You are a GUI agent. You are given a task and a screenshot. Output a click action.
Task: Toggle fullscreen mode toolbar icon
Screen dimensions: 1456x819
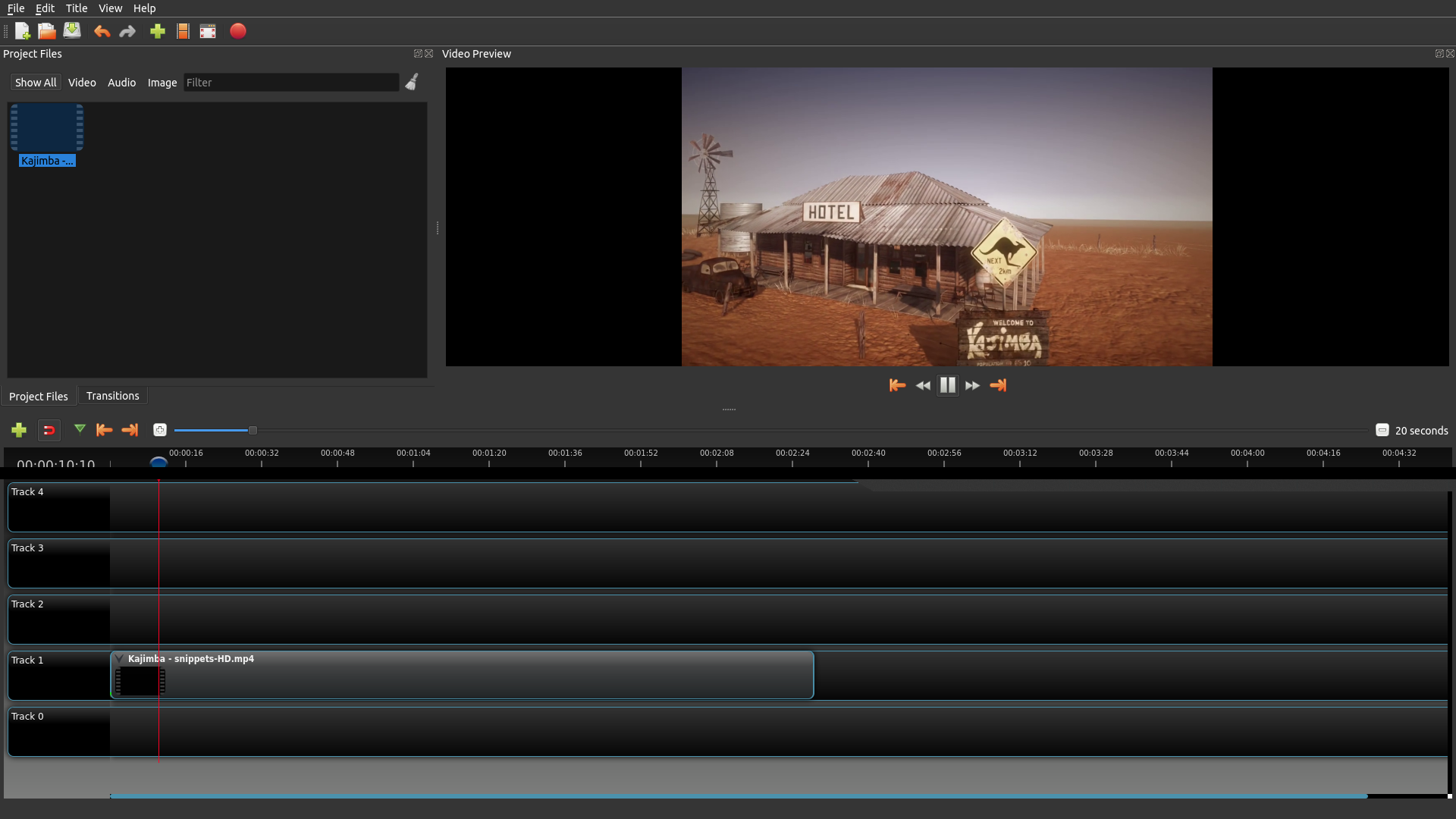click(208, 31)
